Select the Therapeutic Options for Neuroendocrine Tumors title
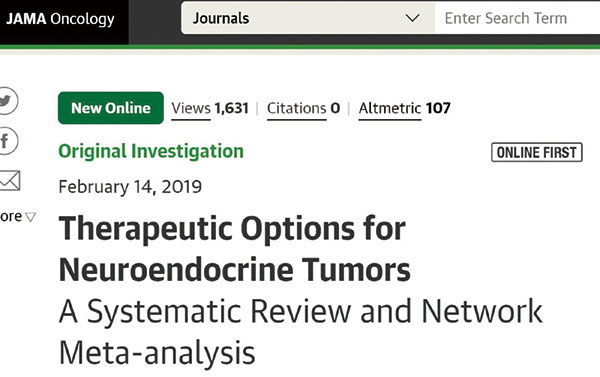 tap(235, 249)
